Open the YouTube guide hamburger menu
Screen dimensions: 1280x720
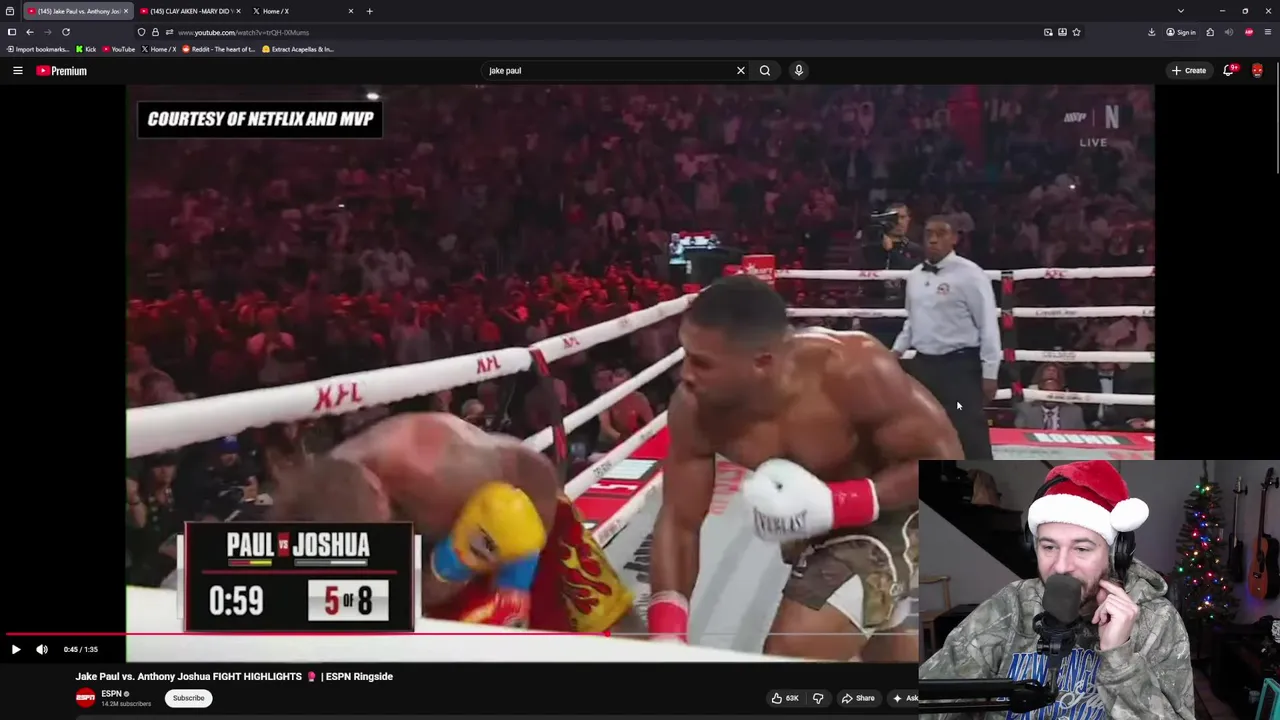17,70
